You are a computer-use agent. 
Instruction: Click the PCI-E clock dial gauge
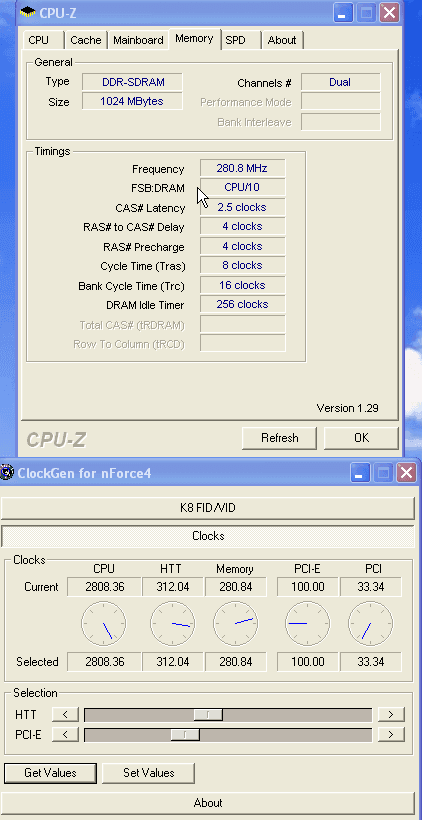pyautogui.click(x=307, y=623)
